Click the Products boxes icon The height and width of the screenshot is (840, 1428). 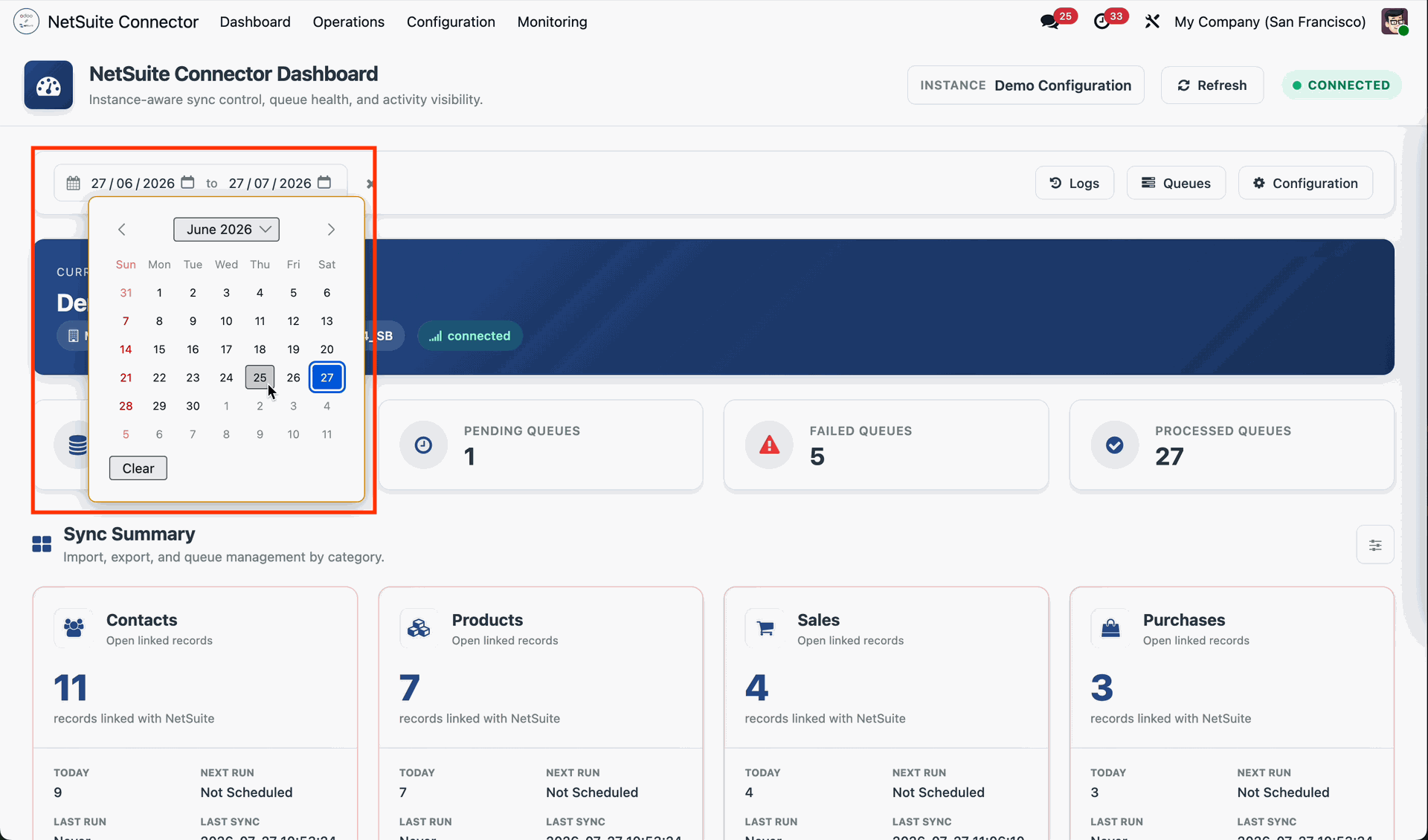point(419,628)
